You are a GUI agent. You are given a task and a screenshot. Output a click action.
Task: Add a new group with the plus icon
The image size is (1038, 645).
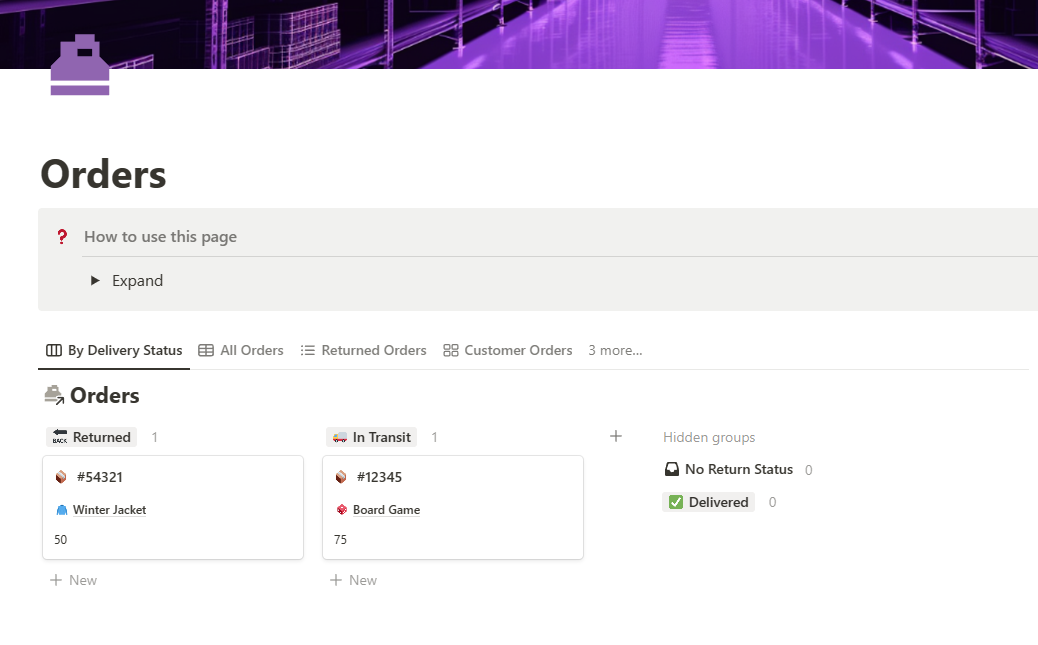616,436
